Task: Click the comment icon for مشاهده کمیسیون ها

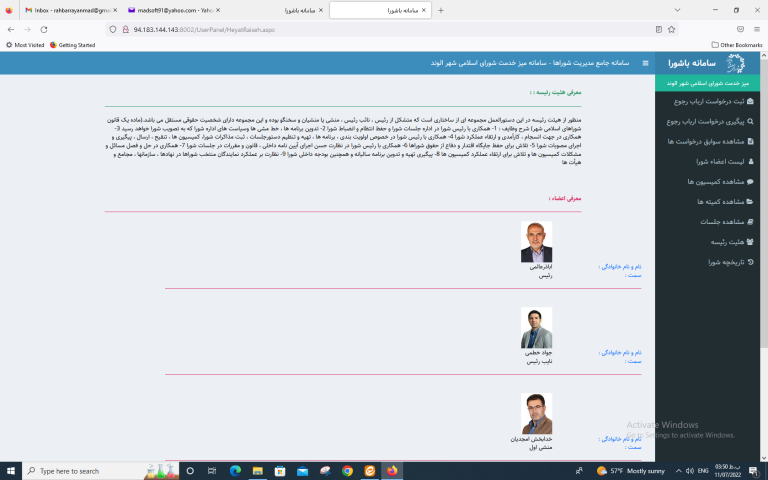Action: tap(751, 182)
